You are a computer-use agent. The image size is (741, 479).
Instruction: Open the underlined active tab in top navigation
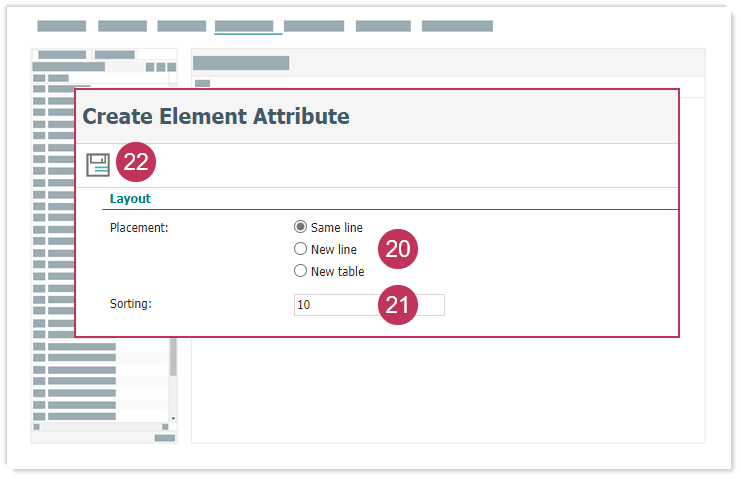coord(243,26)
